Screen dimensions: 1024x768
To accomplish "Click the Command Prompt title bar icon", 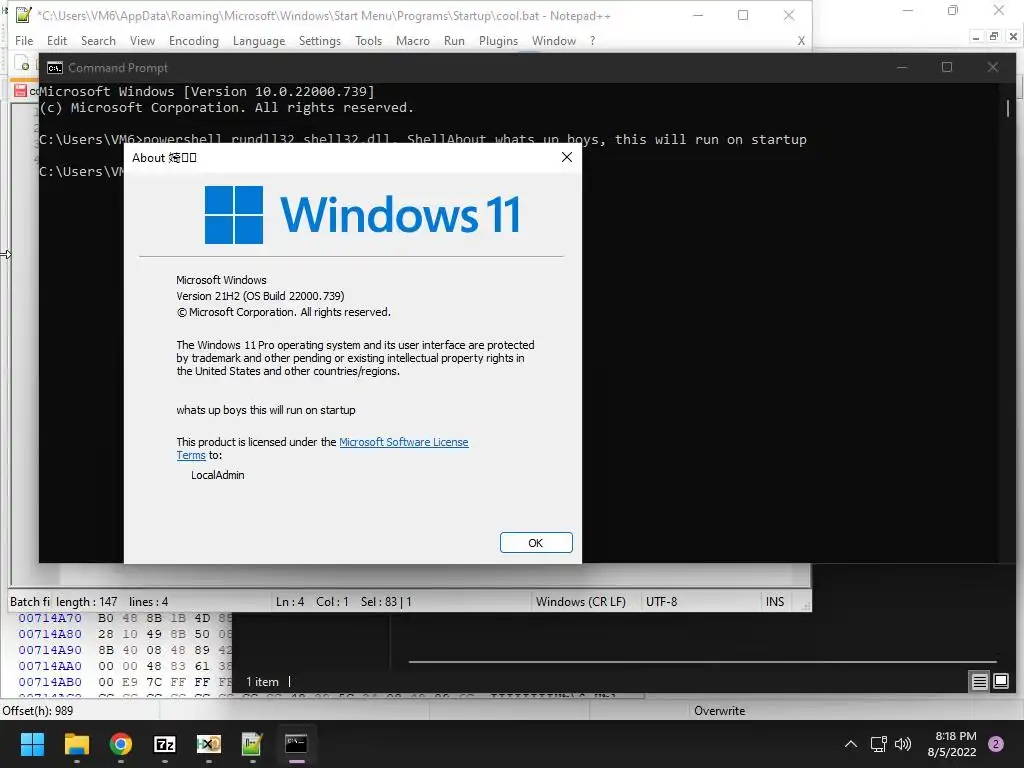I will click(x=55, y=68).
